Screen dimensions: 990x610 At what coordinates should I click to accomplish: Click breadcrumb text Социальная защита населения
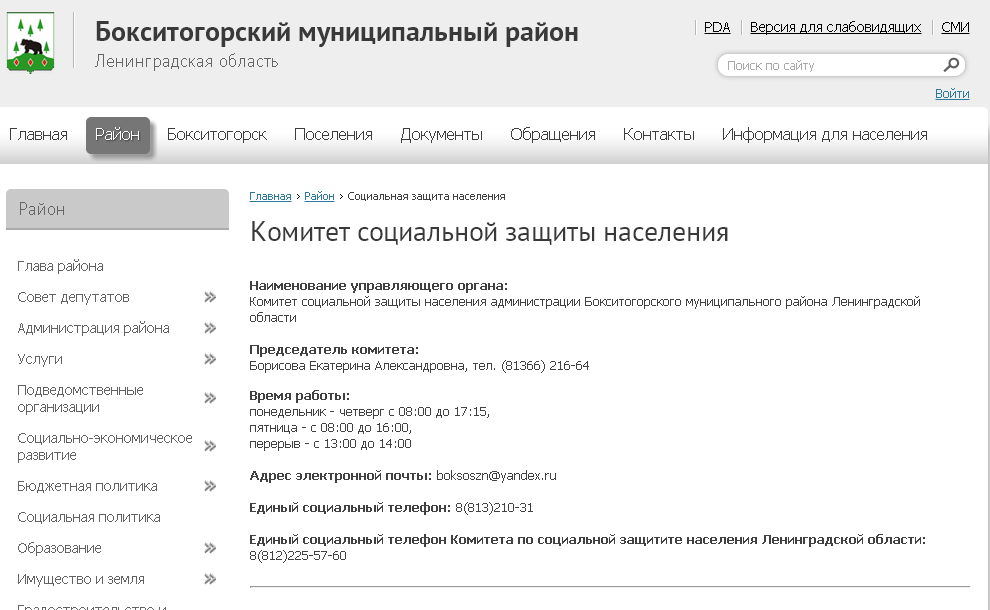click(426, 196)
